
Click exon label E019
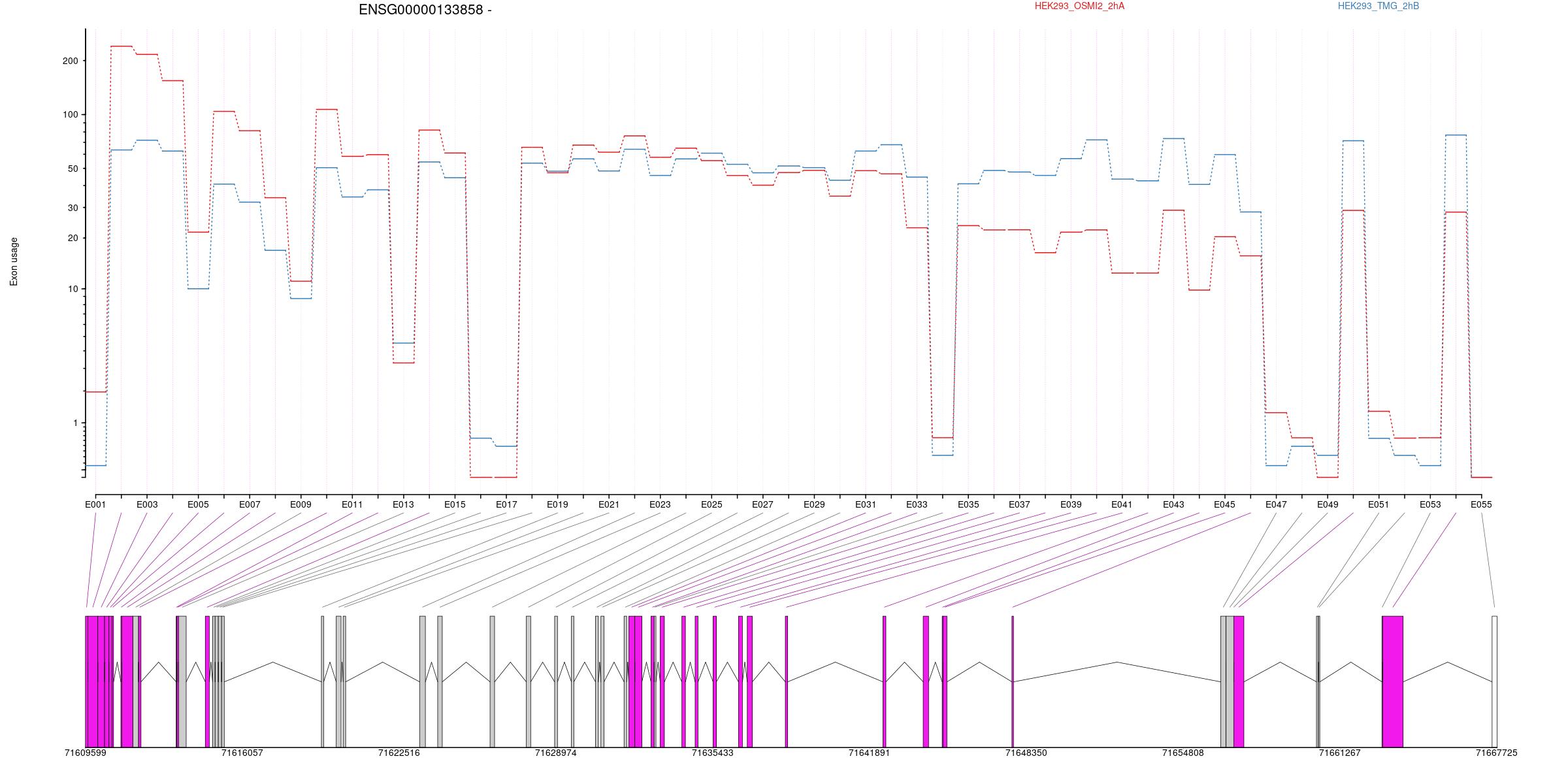click(557, 504)
